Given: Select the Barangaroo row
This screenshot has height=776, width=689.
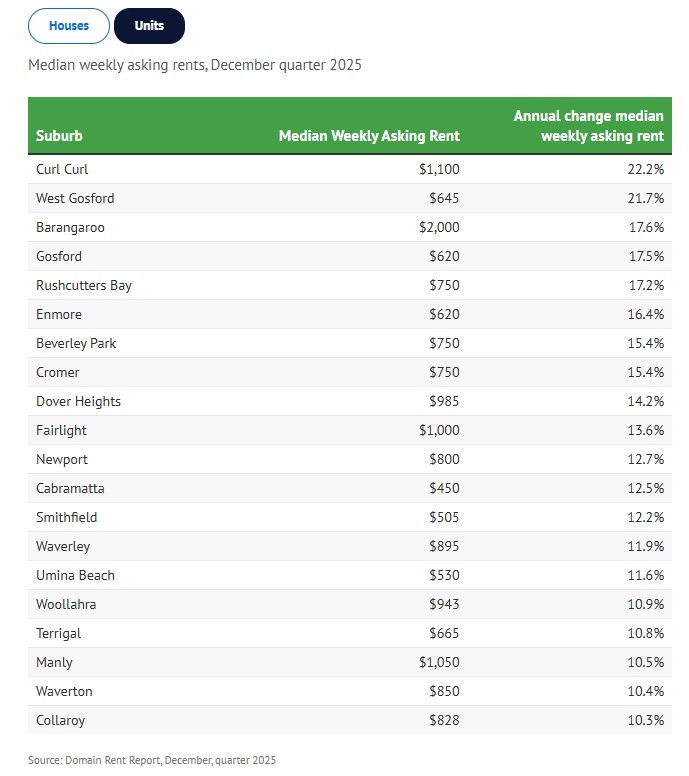Looking at the screenshot, I should tap(349, 227).
